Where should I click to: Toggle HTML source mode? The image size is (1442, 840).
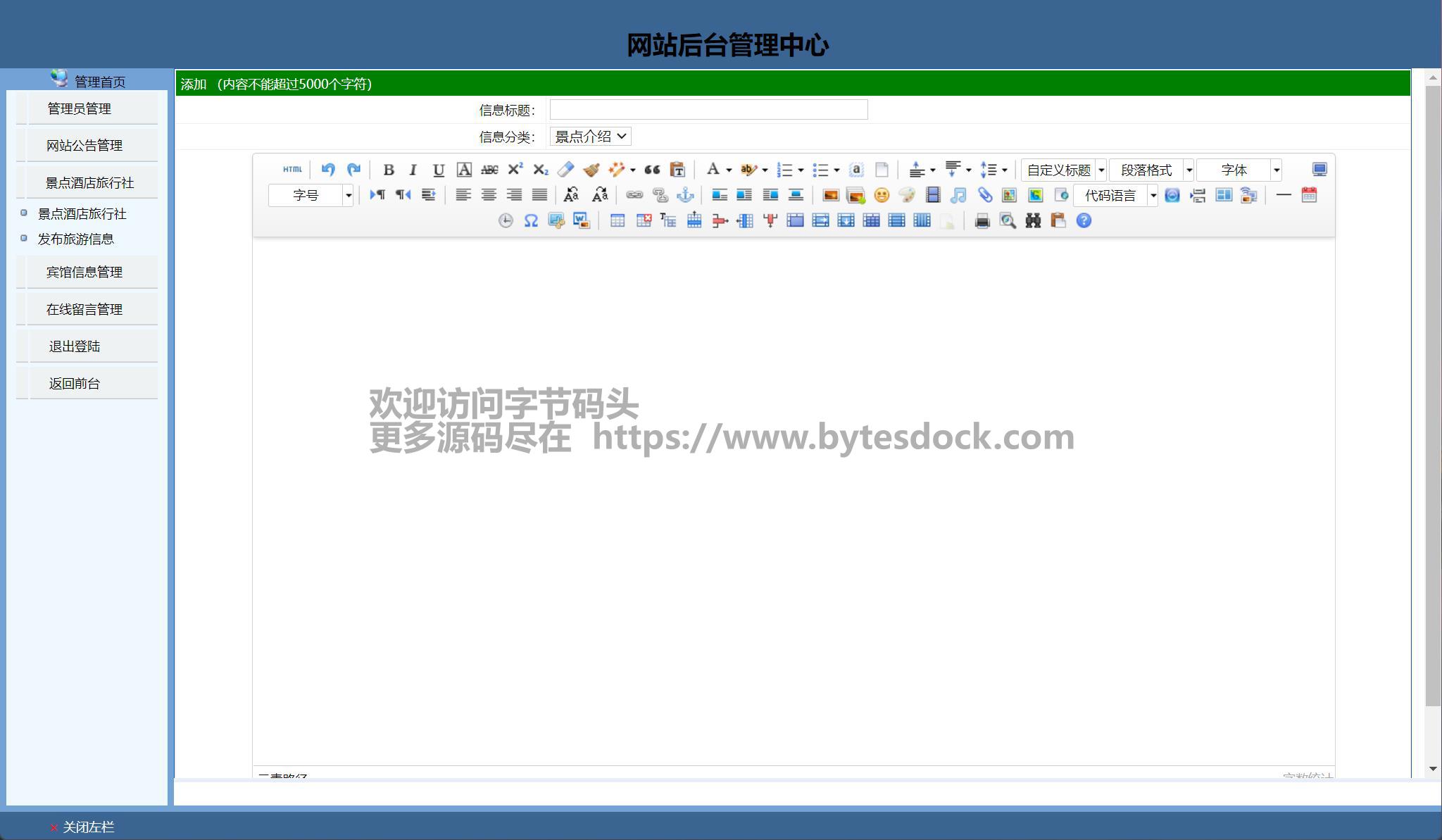(x=292, y=170)
